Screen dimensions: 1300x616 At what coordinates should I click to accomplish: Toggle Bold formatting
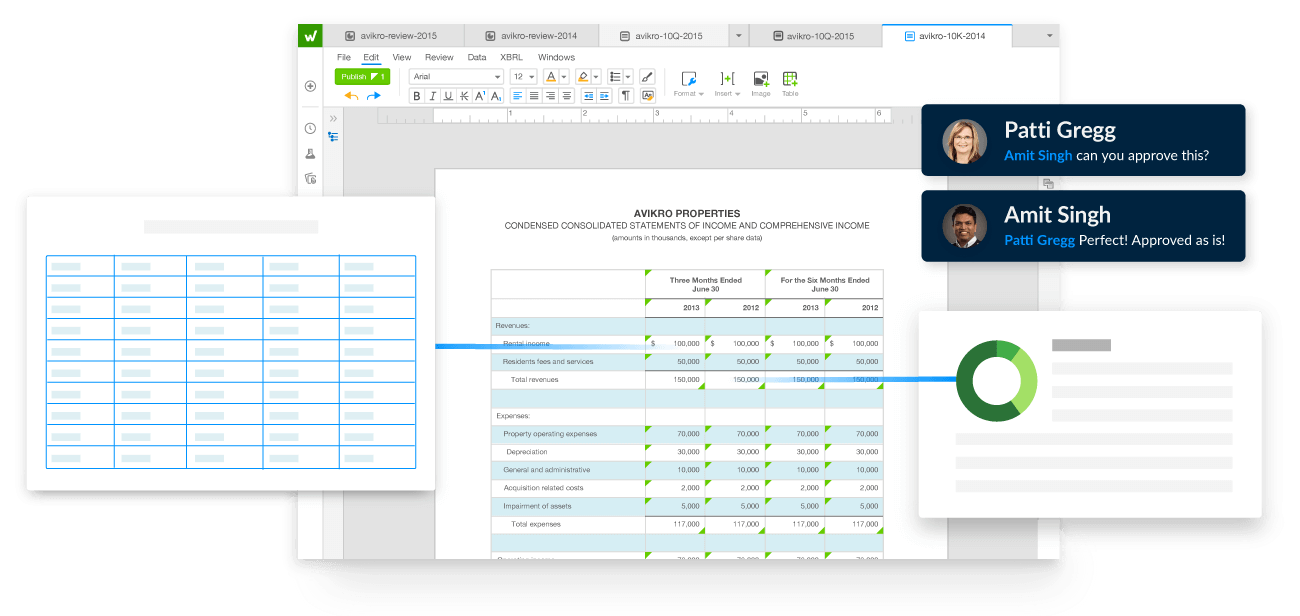417,96
